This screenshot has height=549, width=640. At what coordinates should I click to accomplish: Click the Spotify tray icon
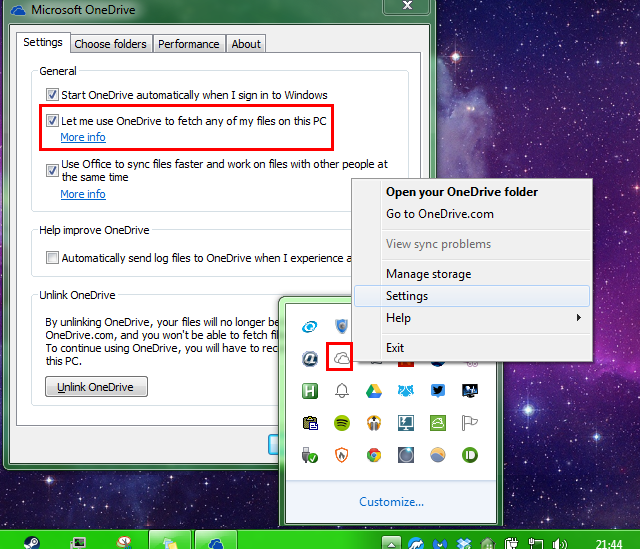point(342,423)
